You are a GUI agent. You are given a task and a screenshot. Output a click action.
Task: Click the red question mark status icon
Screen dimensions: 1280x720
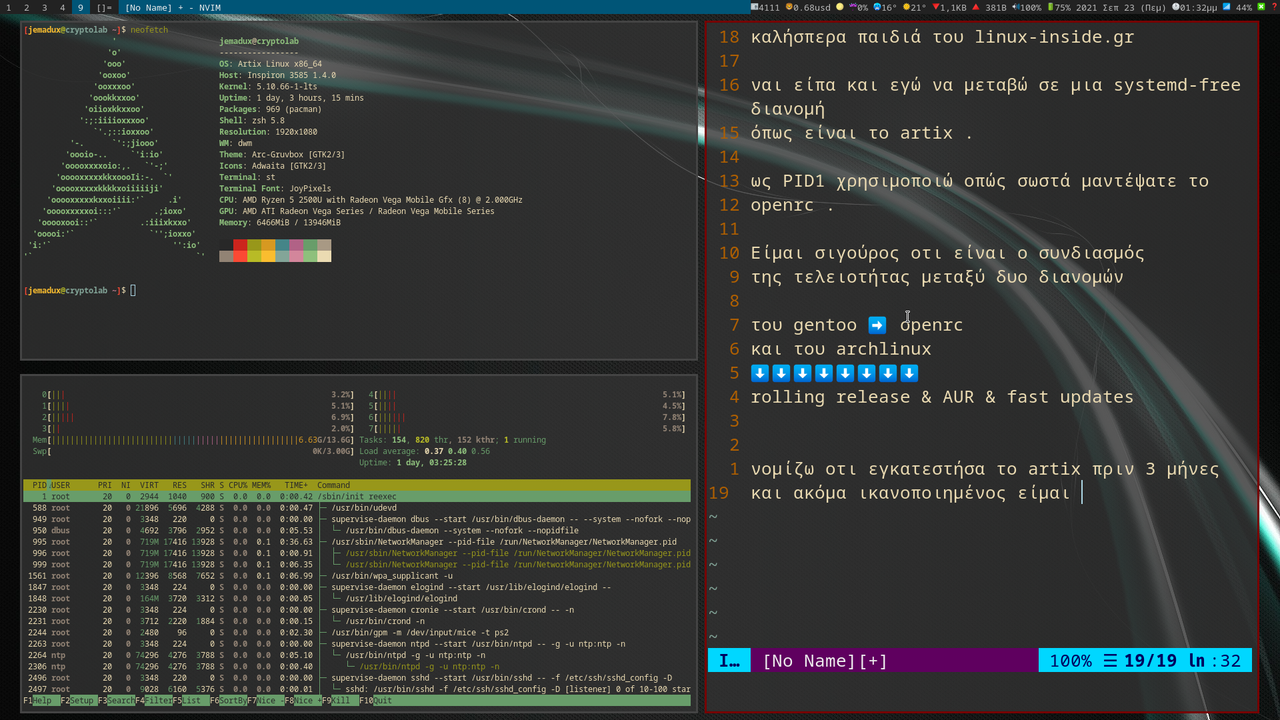tap(1274, 7)
